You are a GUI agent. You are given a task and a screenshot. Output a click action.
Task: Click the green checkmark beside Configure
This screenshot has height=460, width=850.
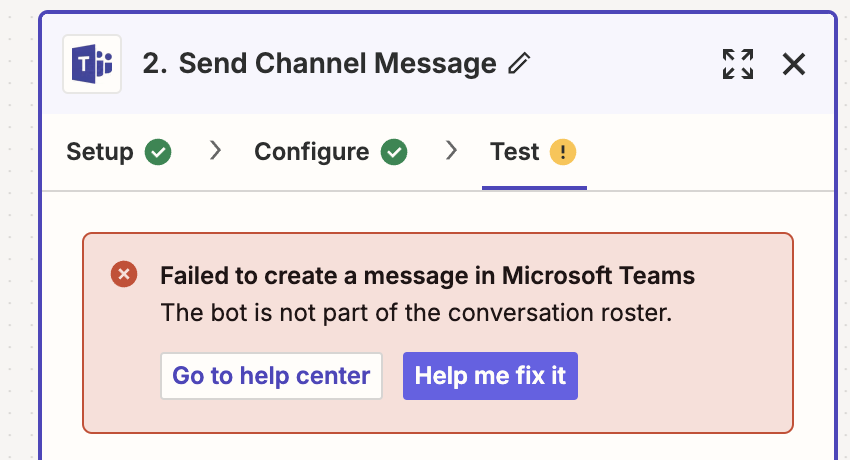(x=394, y=152)
